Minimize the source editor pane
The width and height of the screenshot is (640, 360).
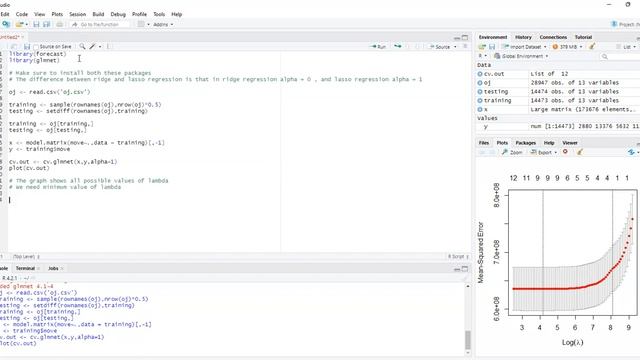[x=457, y=38]
